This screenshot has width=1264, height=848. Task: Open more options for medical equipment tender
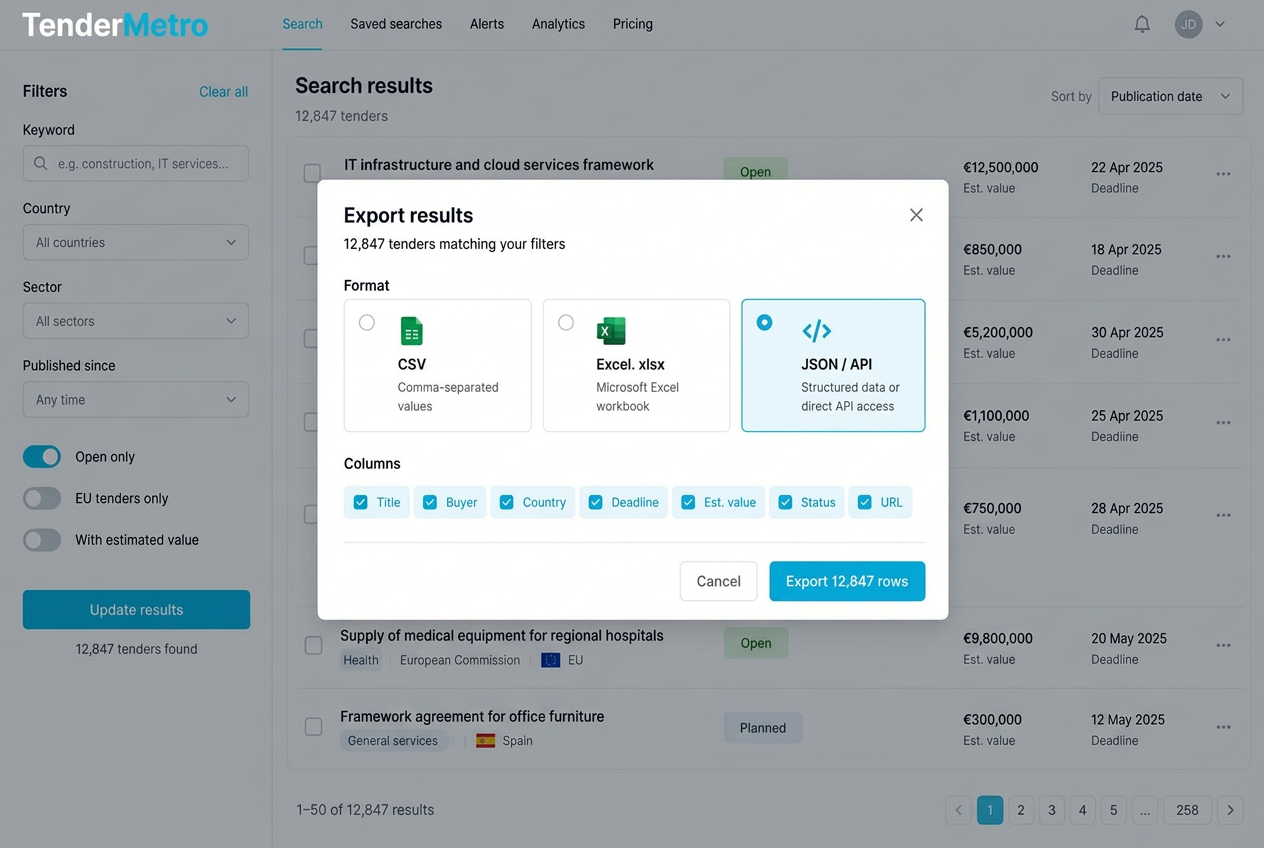[x=1223, y=645]
